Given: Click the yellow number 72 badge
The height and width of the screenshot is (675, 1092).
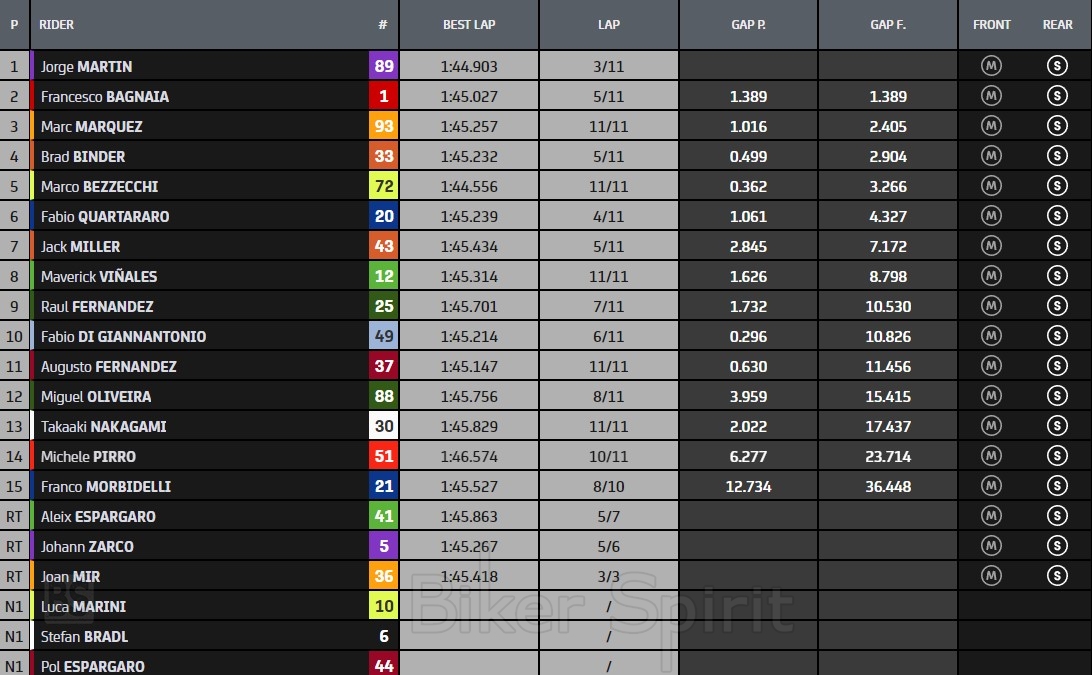Looking at the screenshot, I should point(384,187).
